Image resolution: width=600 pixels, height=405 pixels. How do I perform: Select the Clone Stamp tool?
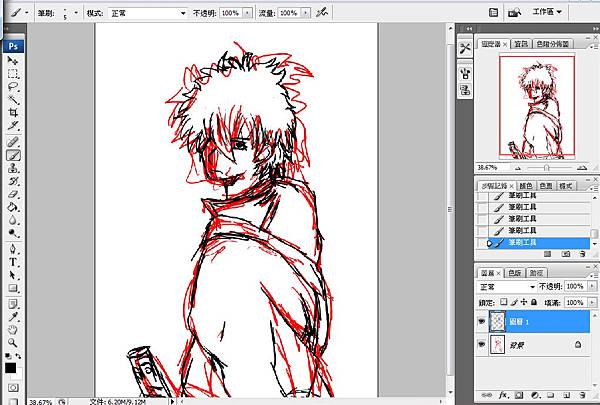tap(13, 168)
